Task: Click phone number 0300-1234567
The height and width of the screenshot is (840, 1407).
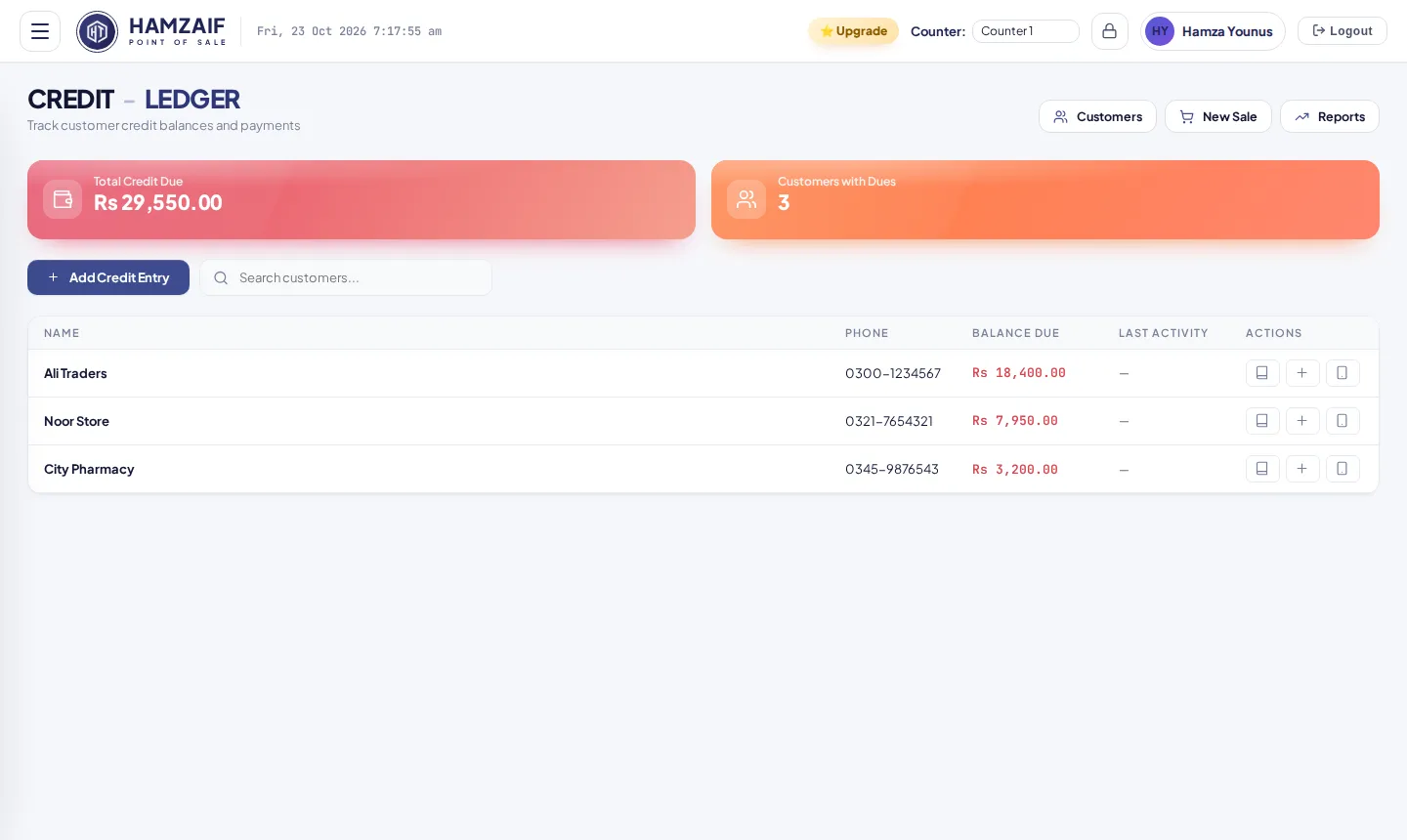Action: click(893, 373)
